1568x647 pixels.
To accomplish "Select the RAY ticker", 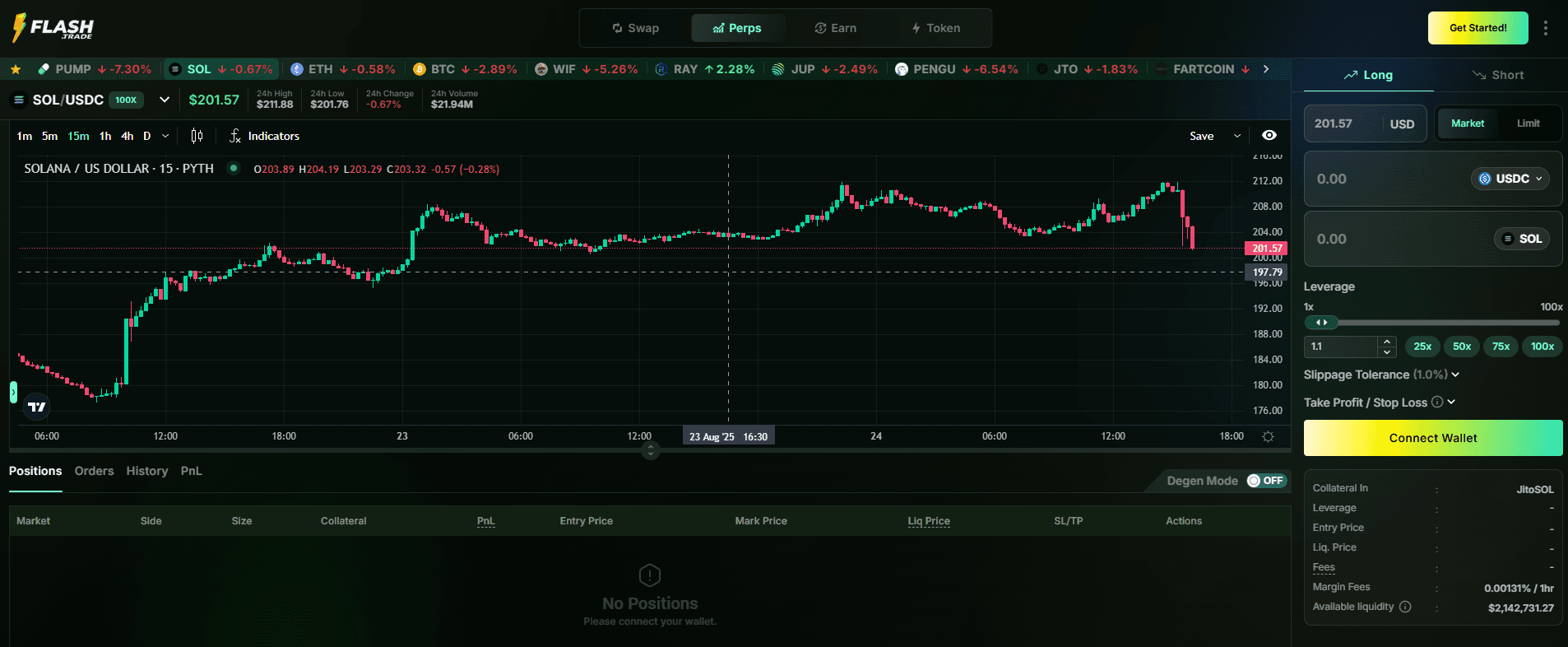I will [x=705, y=69].
